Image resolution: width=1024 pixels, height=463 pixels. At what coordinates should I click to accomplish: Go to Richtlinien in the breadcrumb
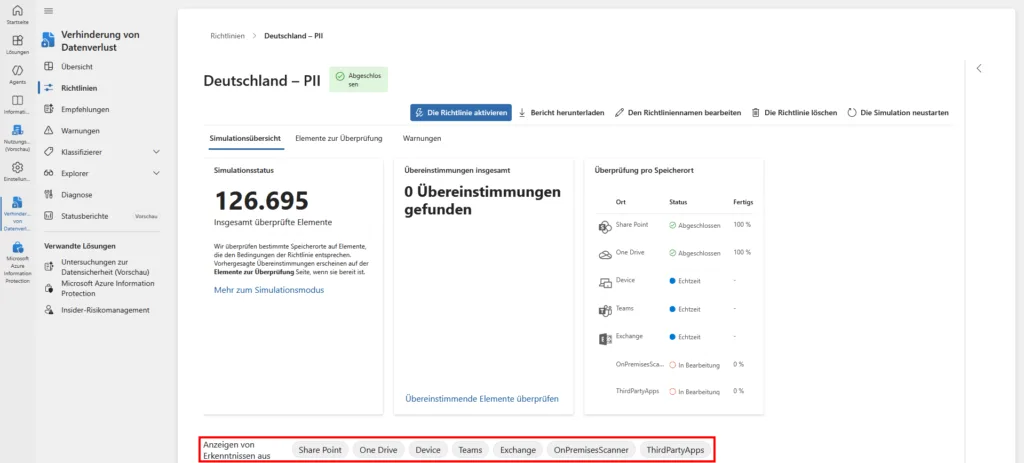click(227, 35)
